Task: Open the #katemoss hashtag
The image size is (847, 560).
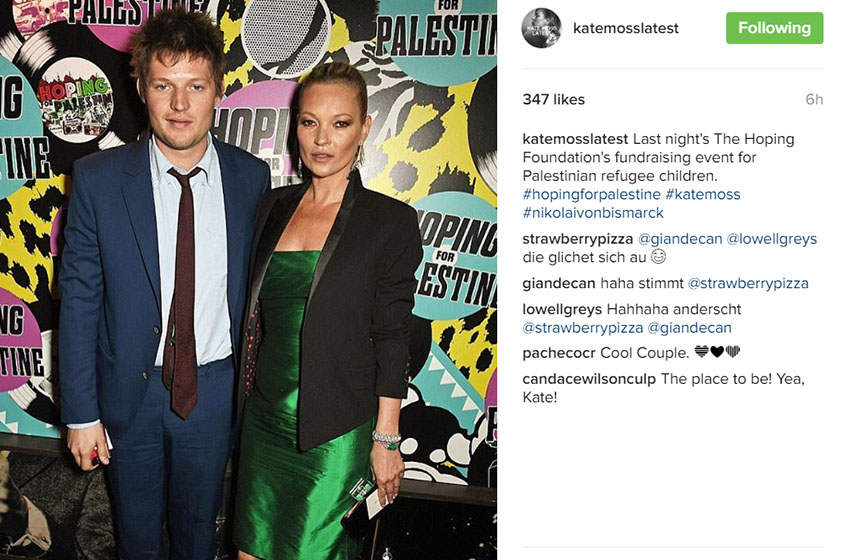Action: click(703, 194)
